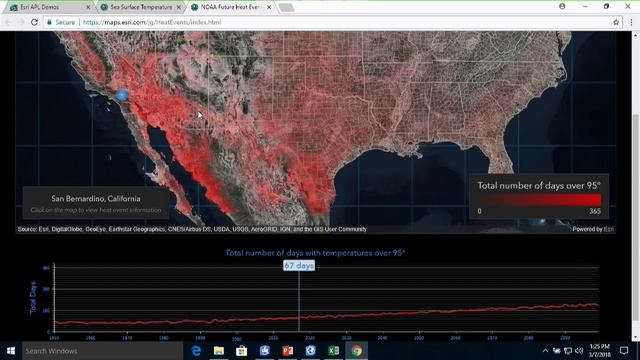Go forward to the next page

tap(21, 22)
